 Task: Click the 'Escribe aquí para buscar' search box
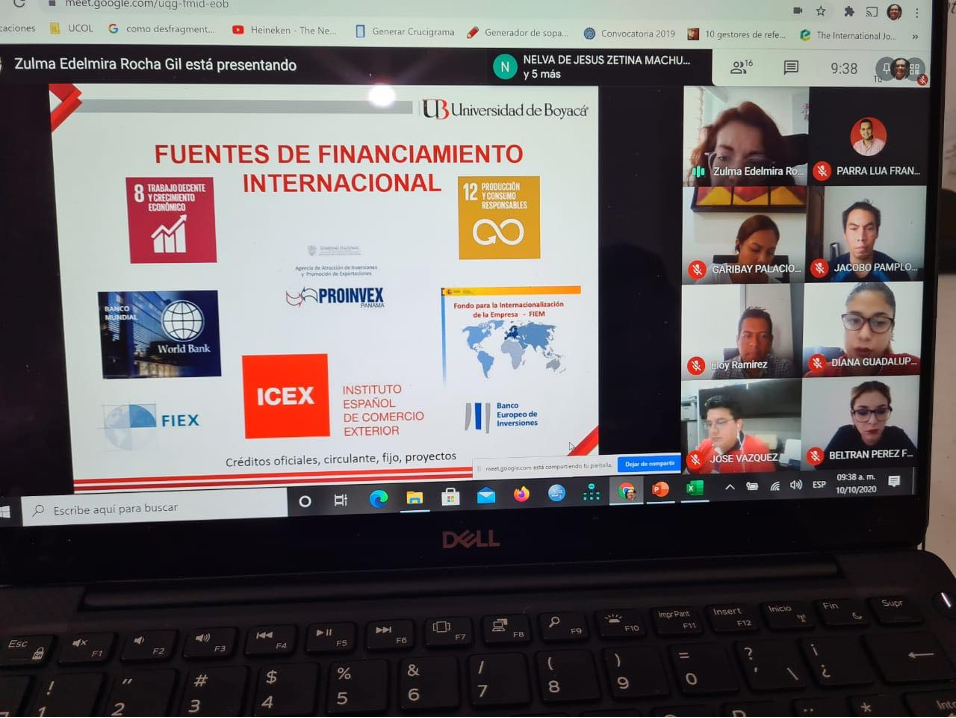click(155, 508)
